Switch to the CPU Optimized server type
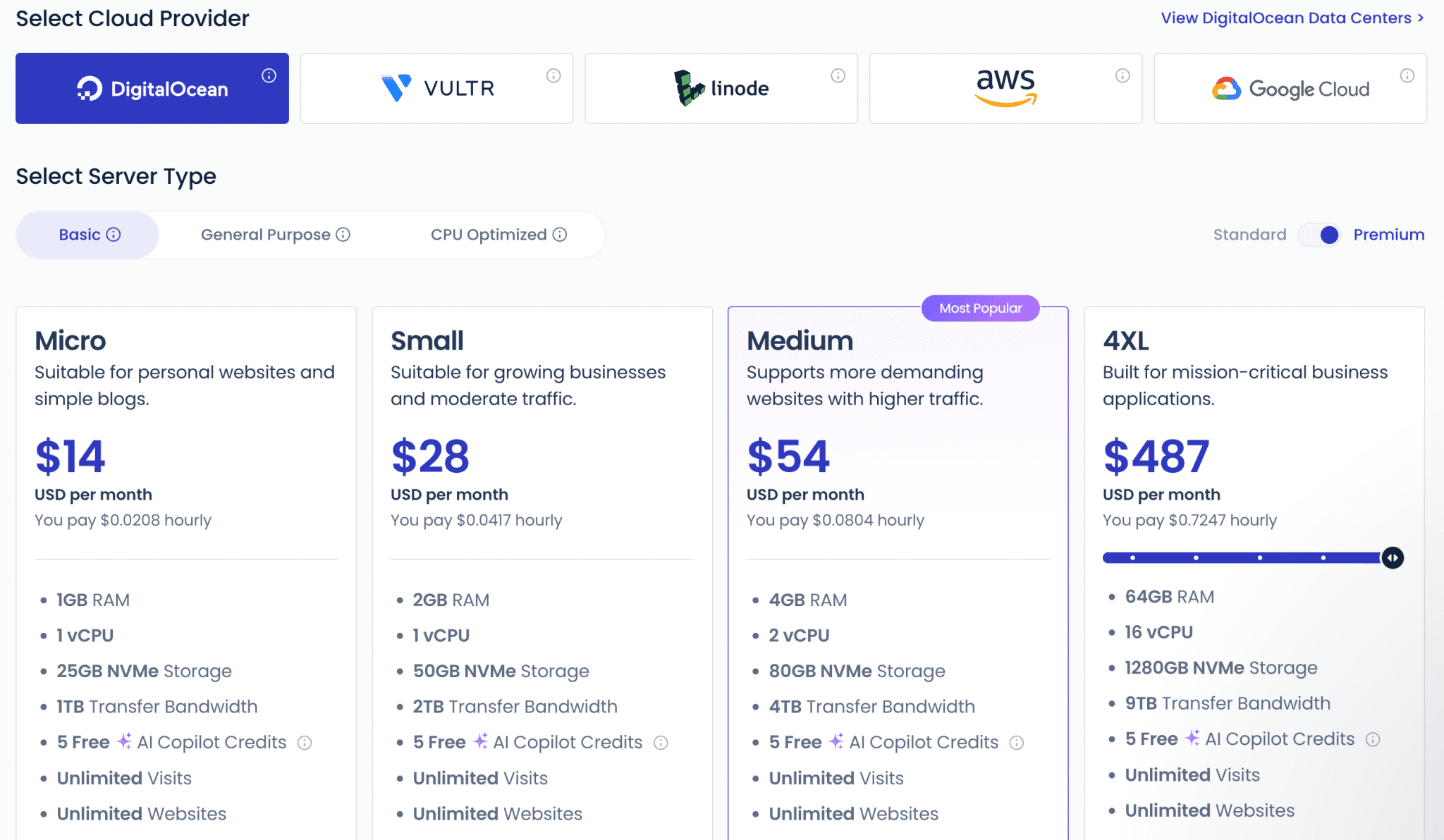The width and height of the screenshot is (1444, 840). (489, 235)
